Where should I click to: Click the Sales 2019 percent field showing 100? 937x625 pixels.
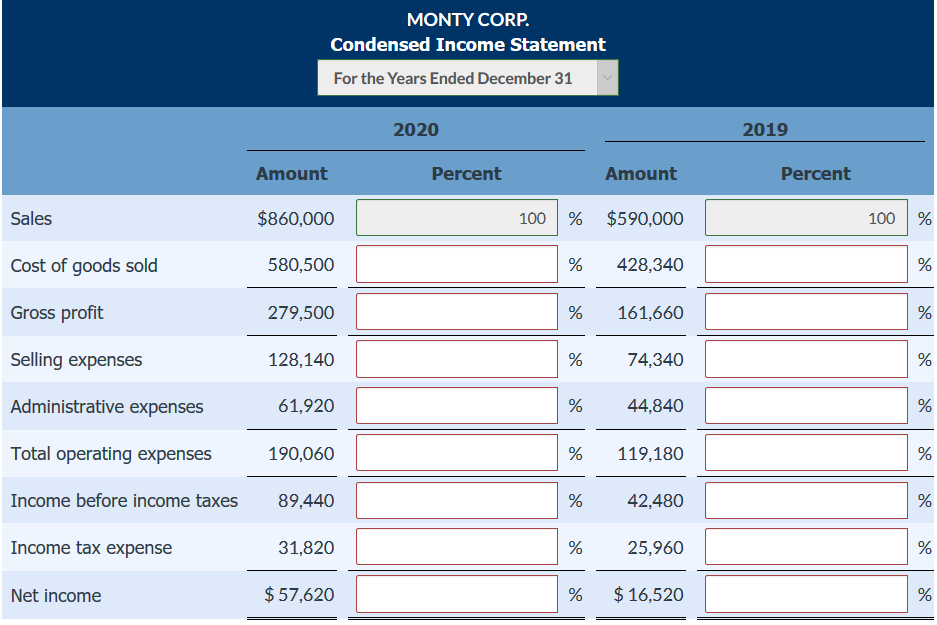(806, 217)
